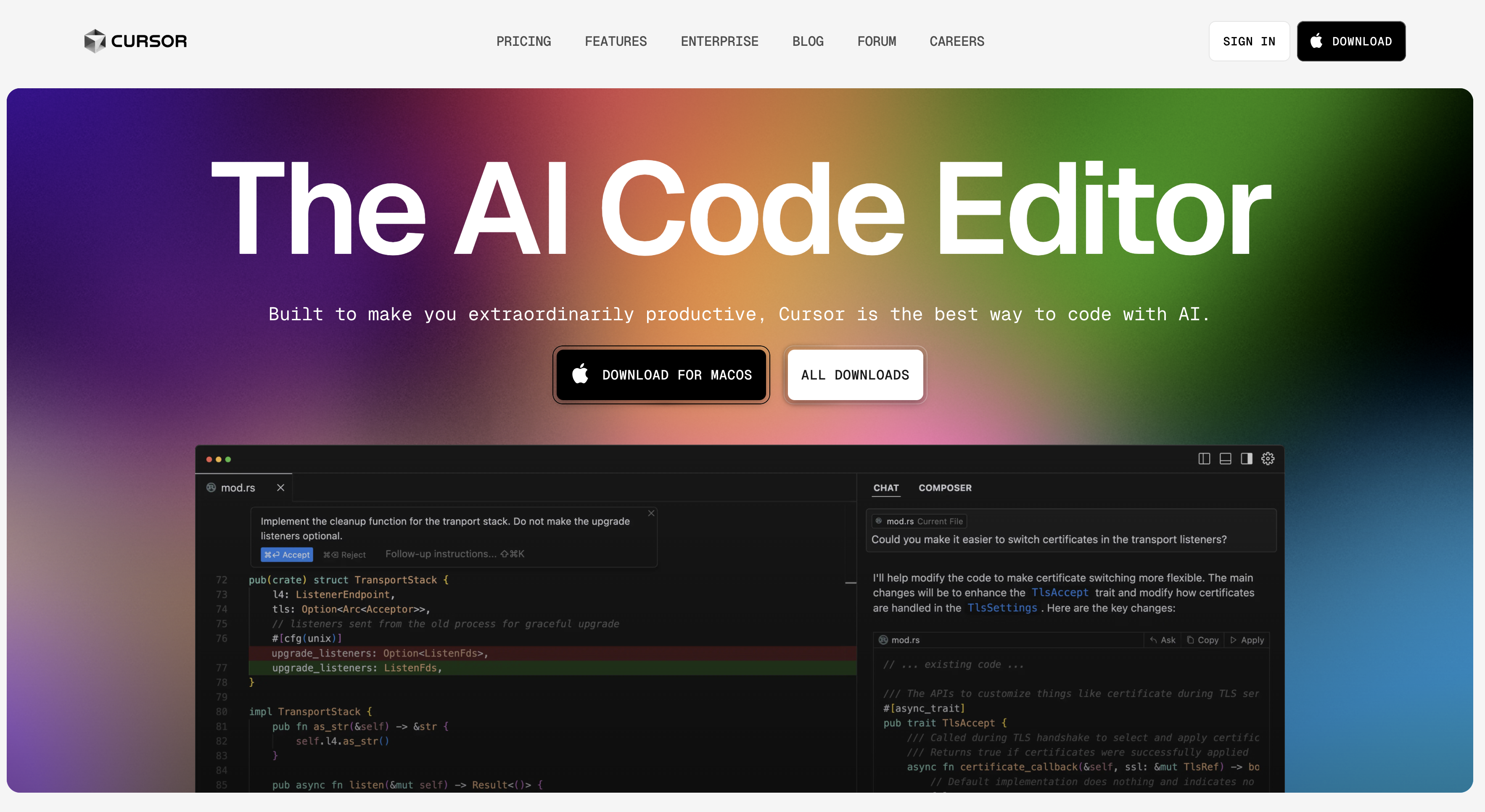This screenshot has height=812, width=1485.
Task: Click the removed line 'Option<ListenFds>'
Action: click(x=552, y=653)
